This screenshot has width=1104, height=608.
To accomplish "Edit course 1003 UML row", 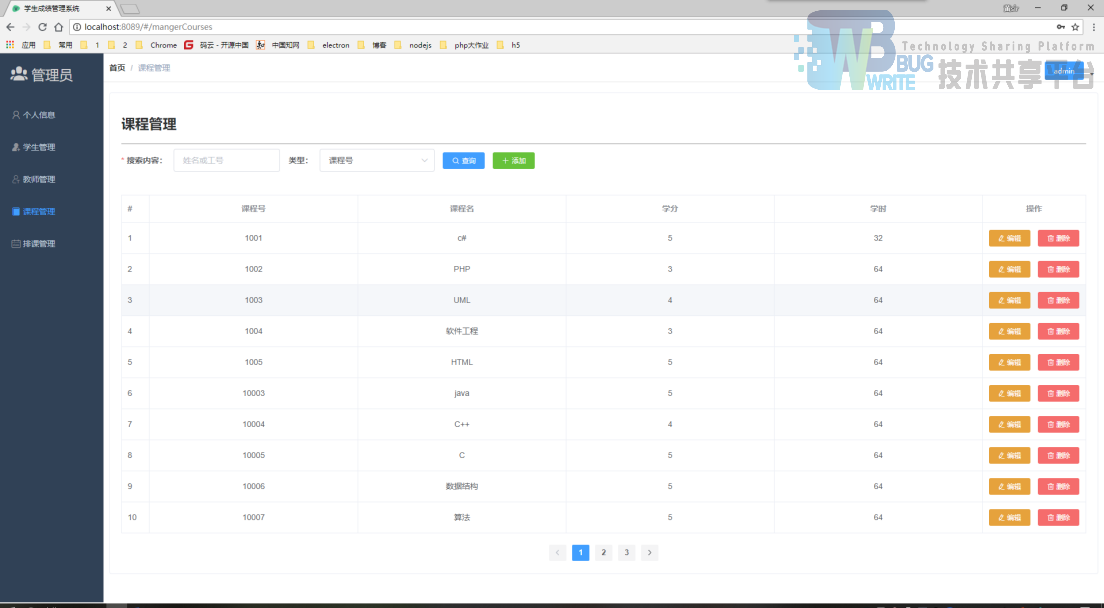I will [x=1010, y=300].
